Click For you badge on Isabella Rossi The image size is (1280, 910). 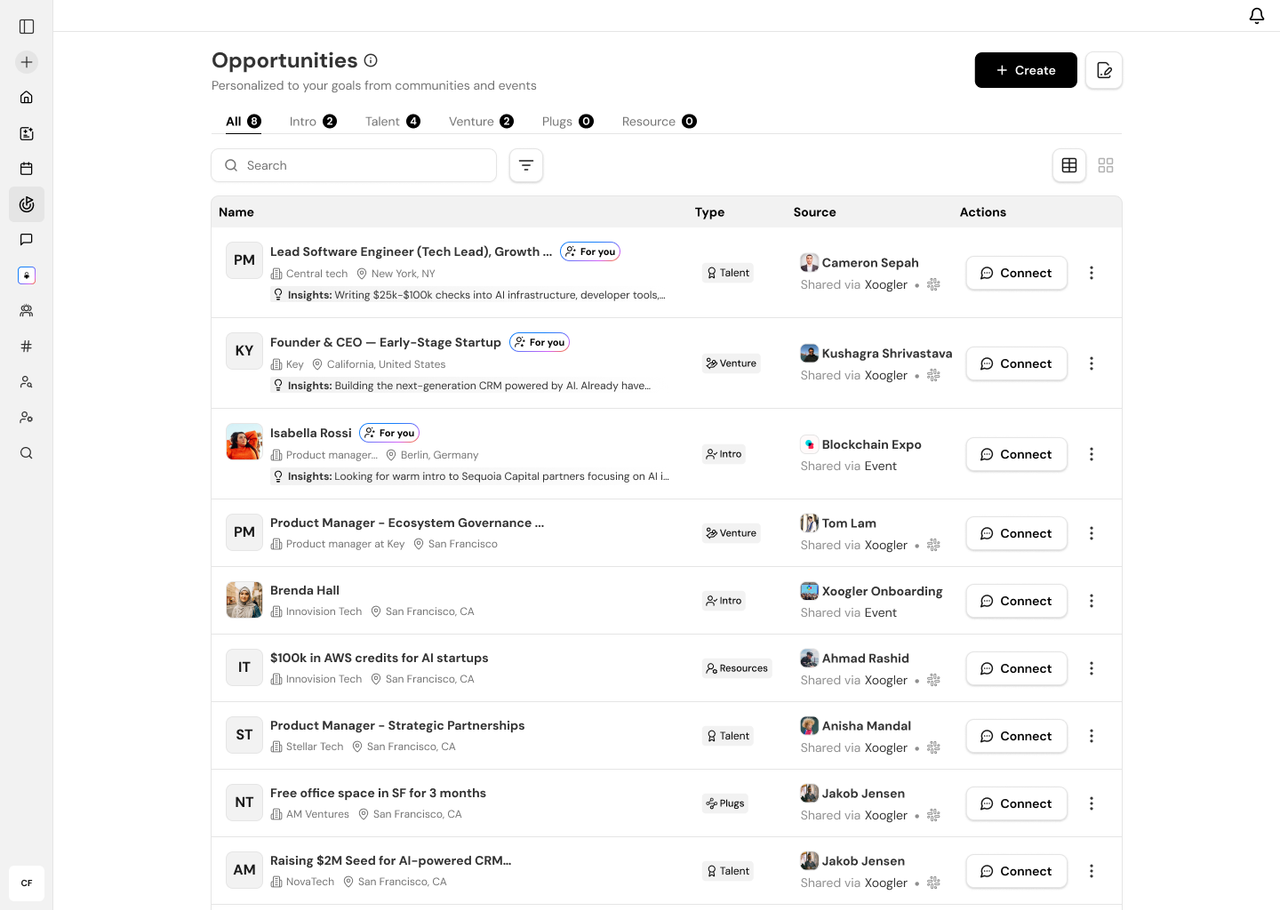(x=389, y=433)
